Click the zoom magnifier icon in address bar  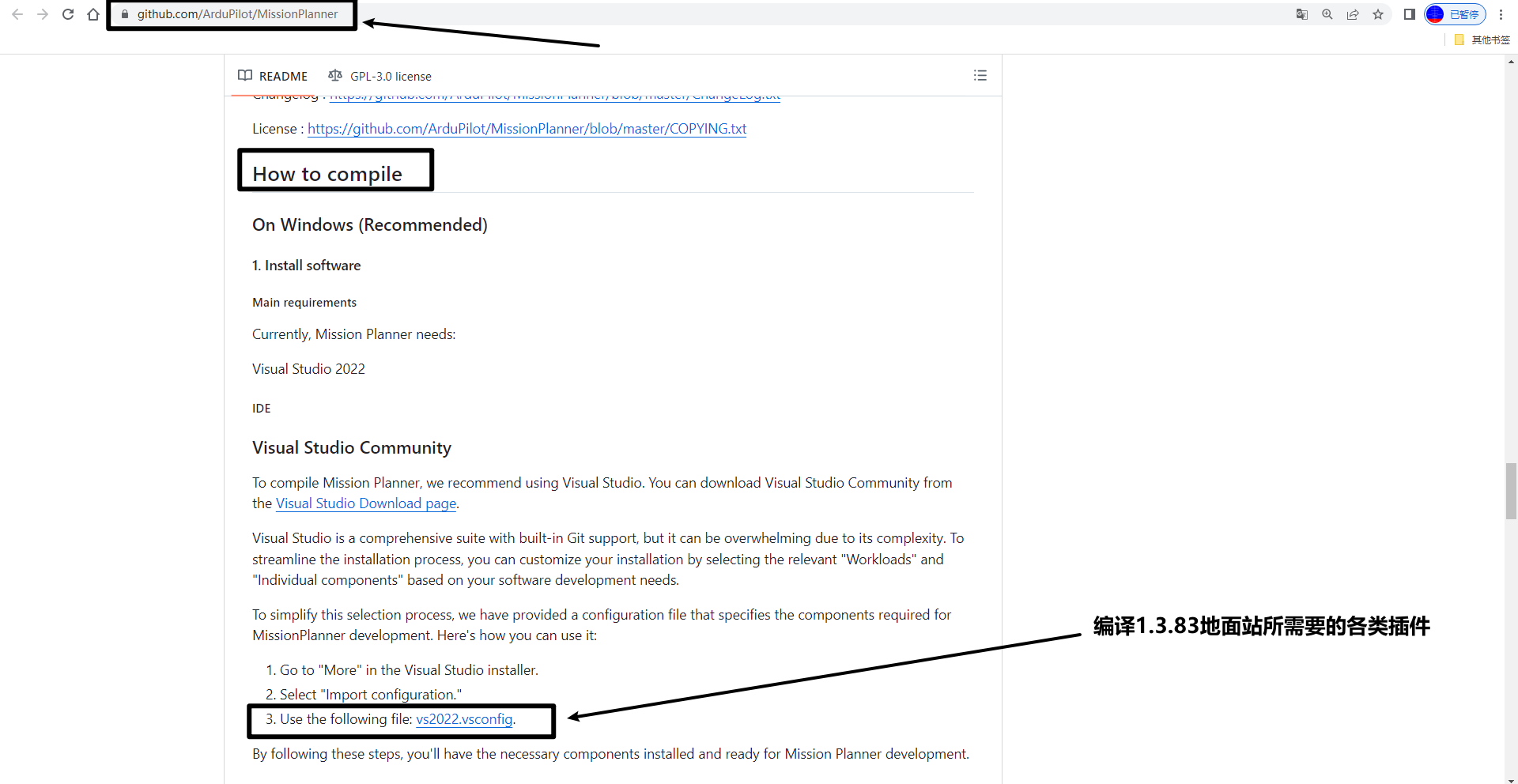tap(1327, 14)
